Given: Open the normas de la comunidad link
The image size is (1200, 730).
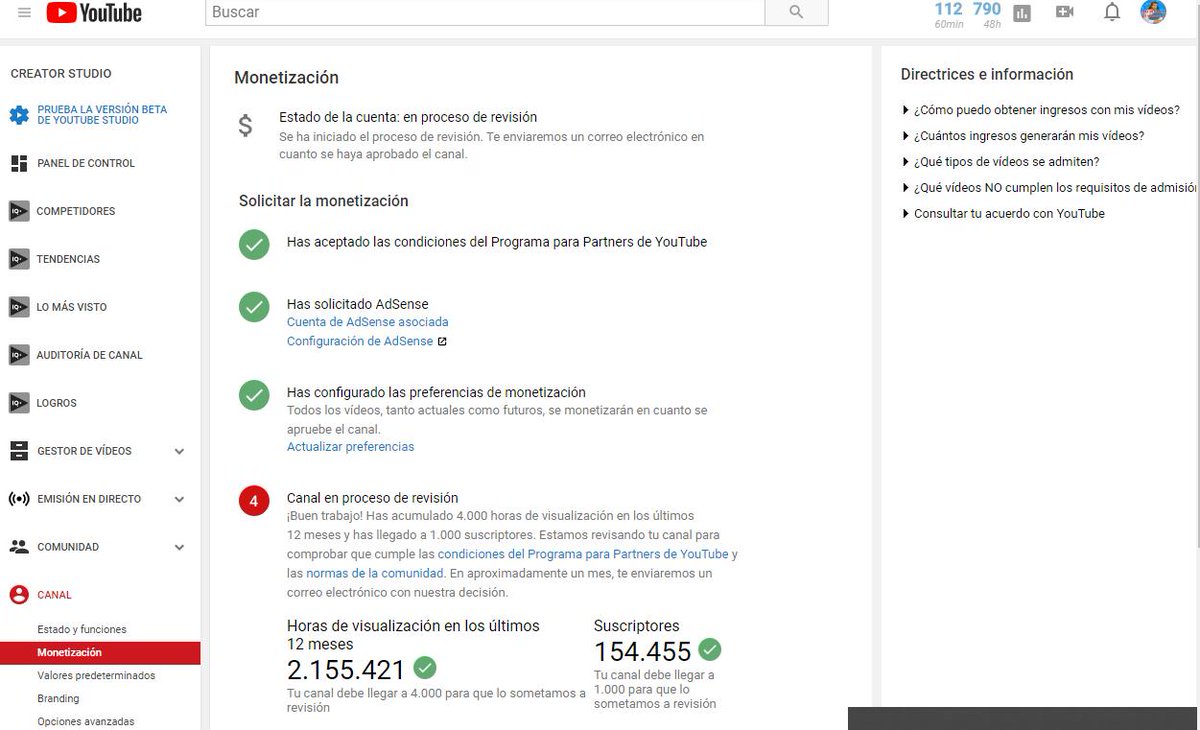Looking at the screenshot, I should [x=375, y=573].
